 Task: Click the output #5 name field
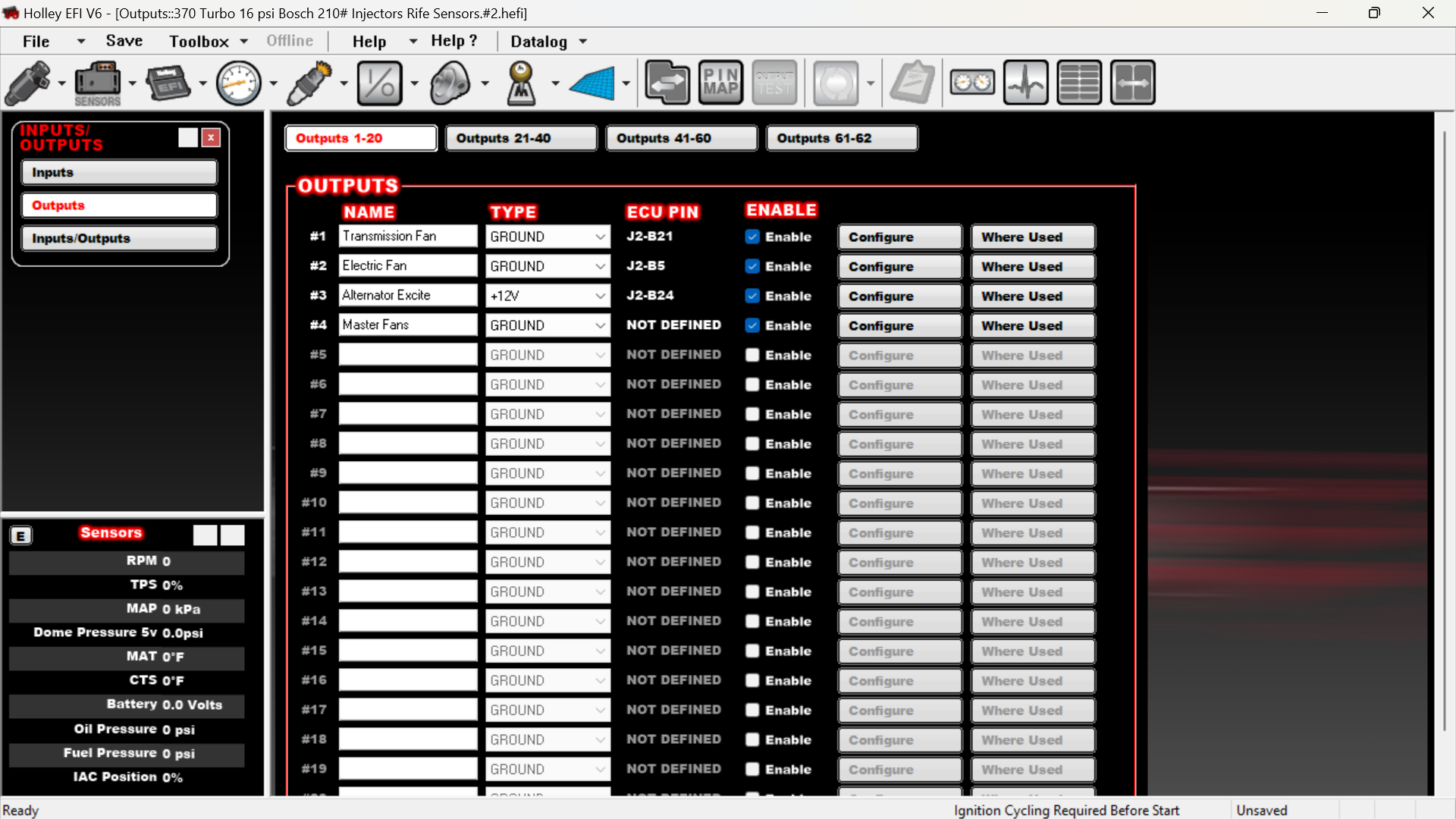pyautogui.click(x=407, y=354)
